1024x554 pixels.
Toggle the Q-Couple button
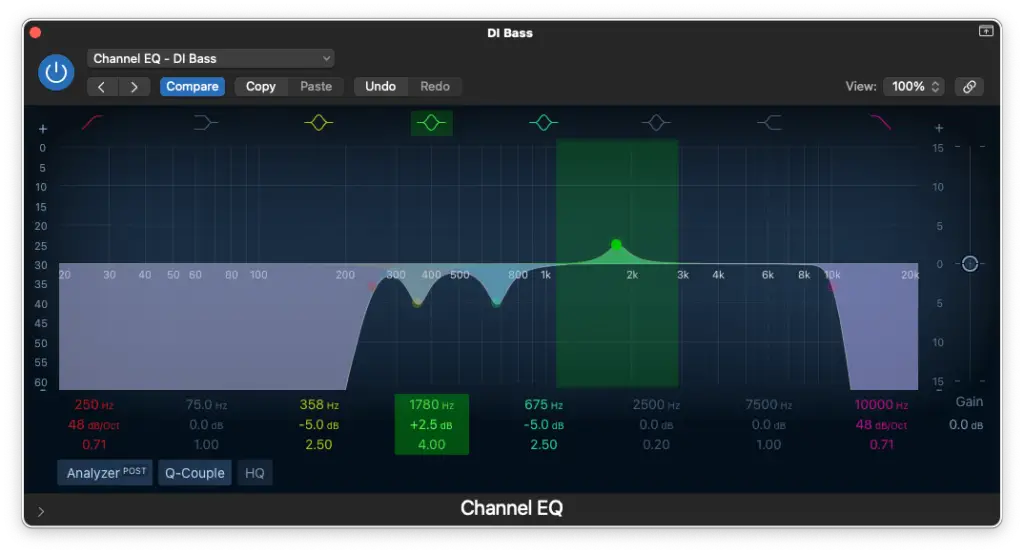(195, 472)
